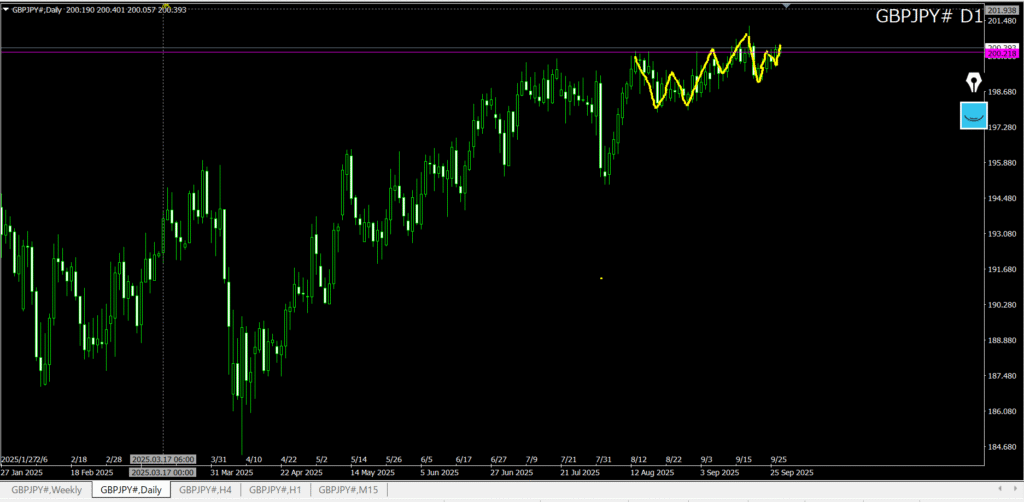
Task: Click the yellow marker atop the vertical dotted line
Action: (x=164, y=6)
